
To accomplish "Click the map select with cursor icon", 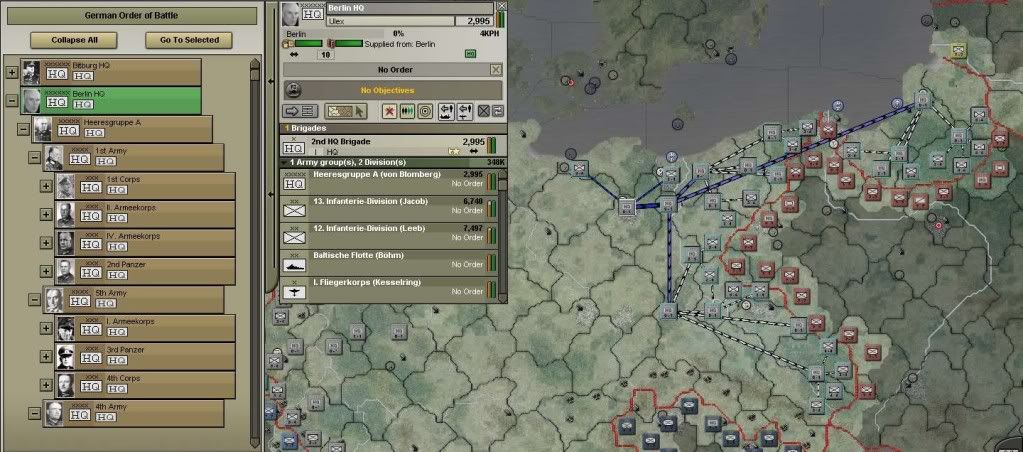I will (346, 111).
